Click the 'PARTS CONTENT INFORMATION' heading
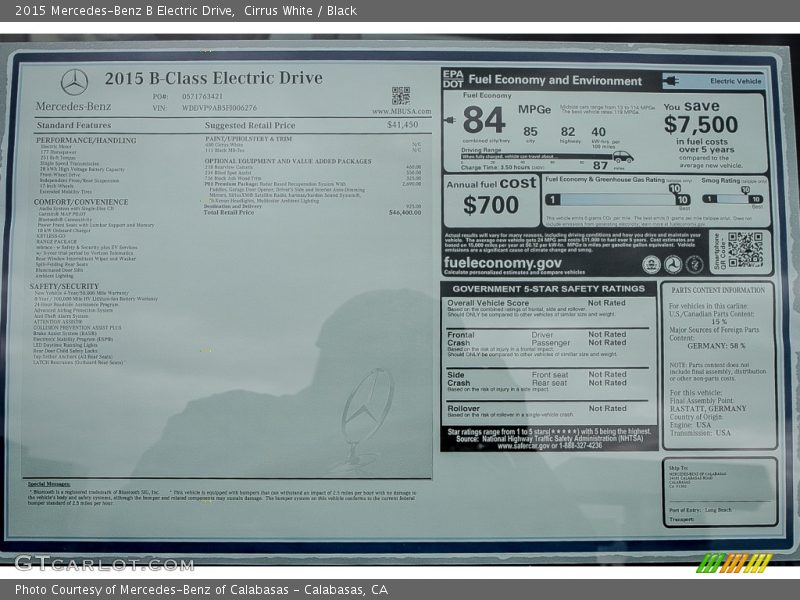Image resolution: width=800 pixels, height=600 pixels. pyautogui.click(x=718, y=290)
